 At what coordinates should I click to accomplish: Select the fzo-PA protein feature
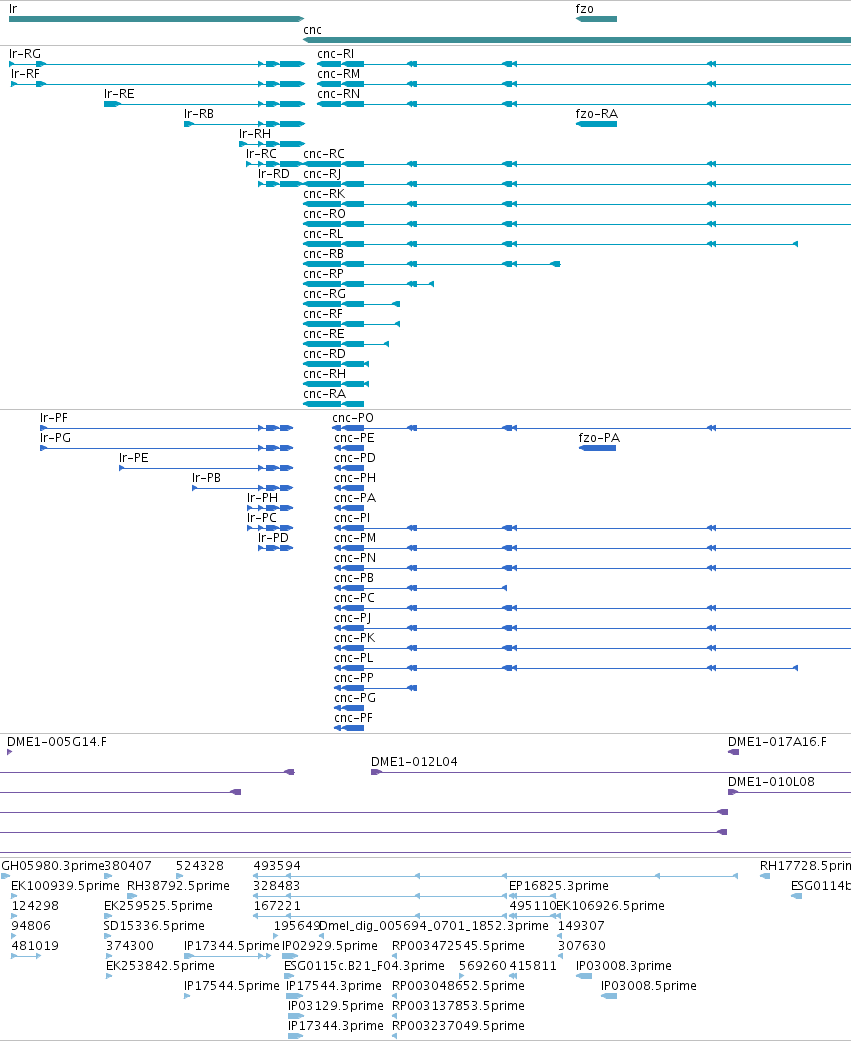pos(597,448)
